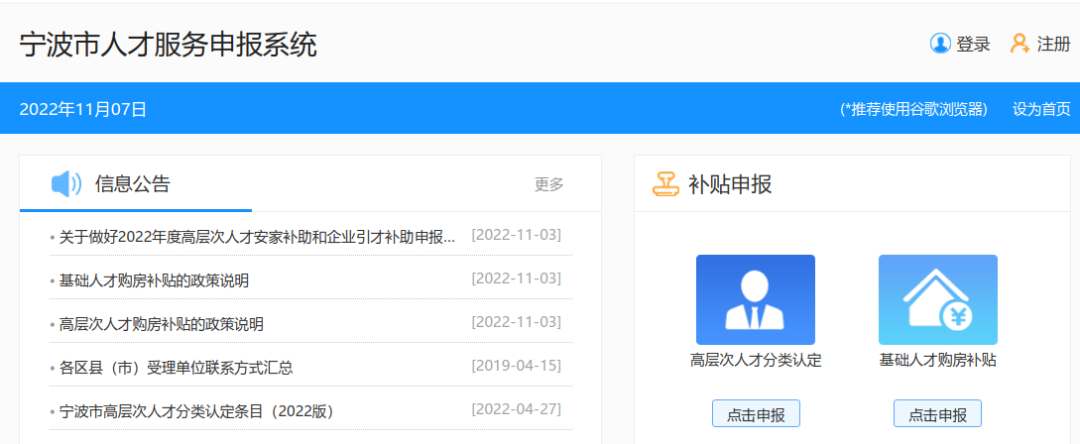Click the [2022-04-27] date entry
Screen dimensions: 1080x444
tap(516, 410)
